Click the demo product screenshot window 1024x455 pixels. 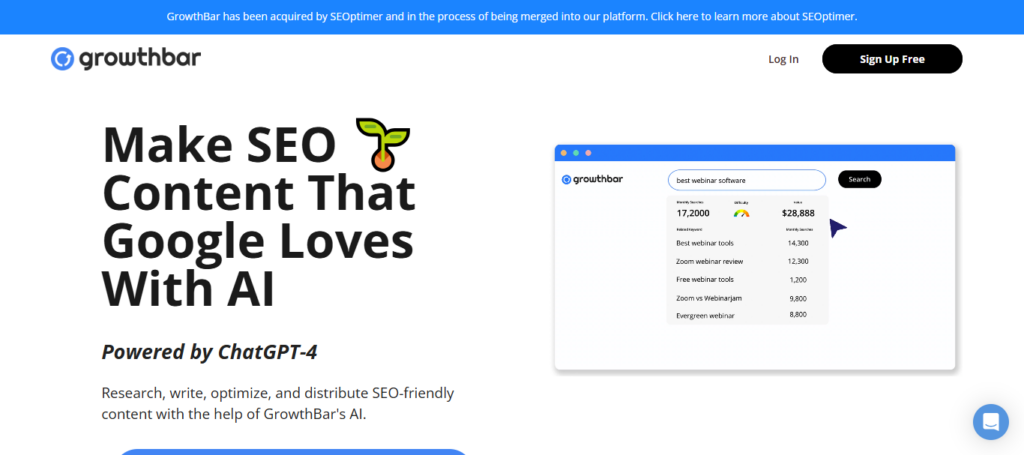755,258
